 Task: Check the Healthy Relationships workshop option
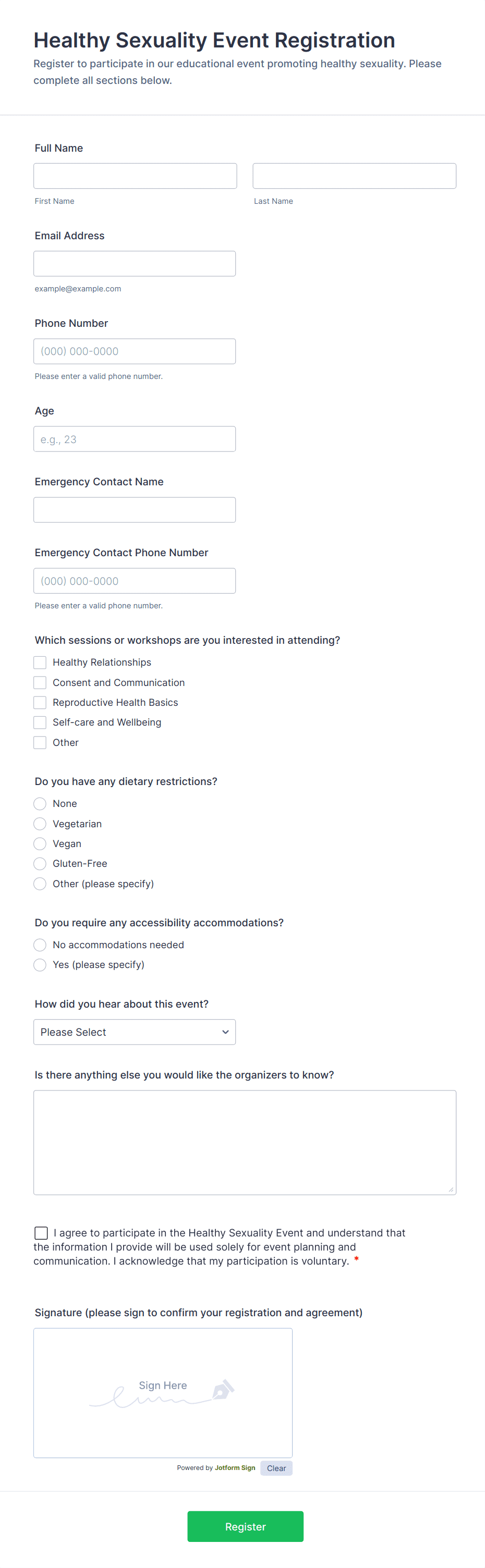[x=40, y=662]
